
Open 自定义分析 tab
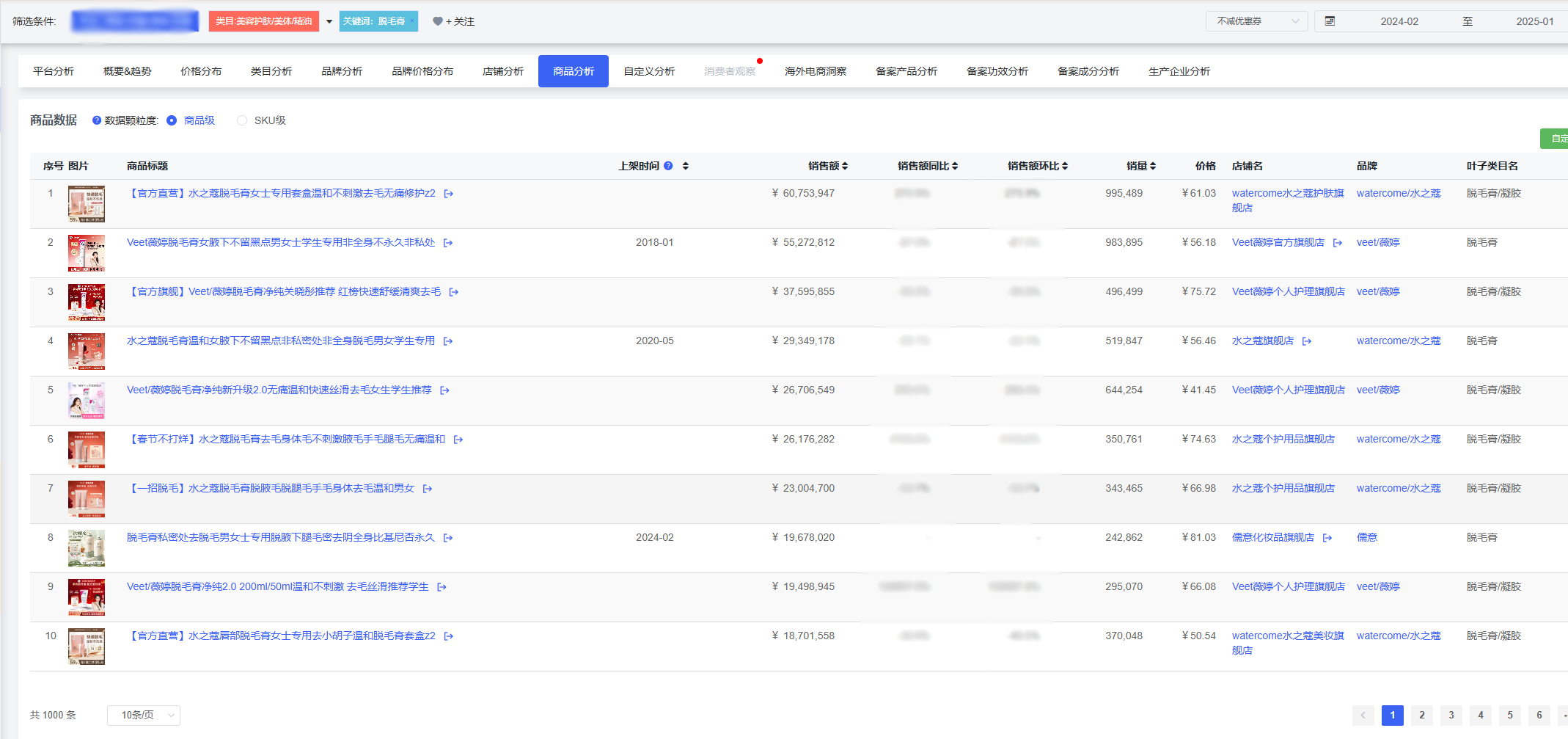[x=649, y=71]
